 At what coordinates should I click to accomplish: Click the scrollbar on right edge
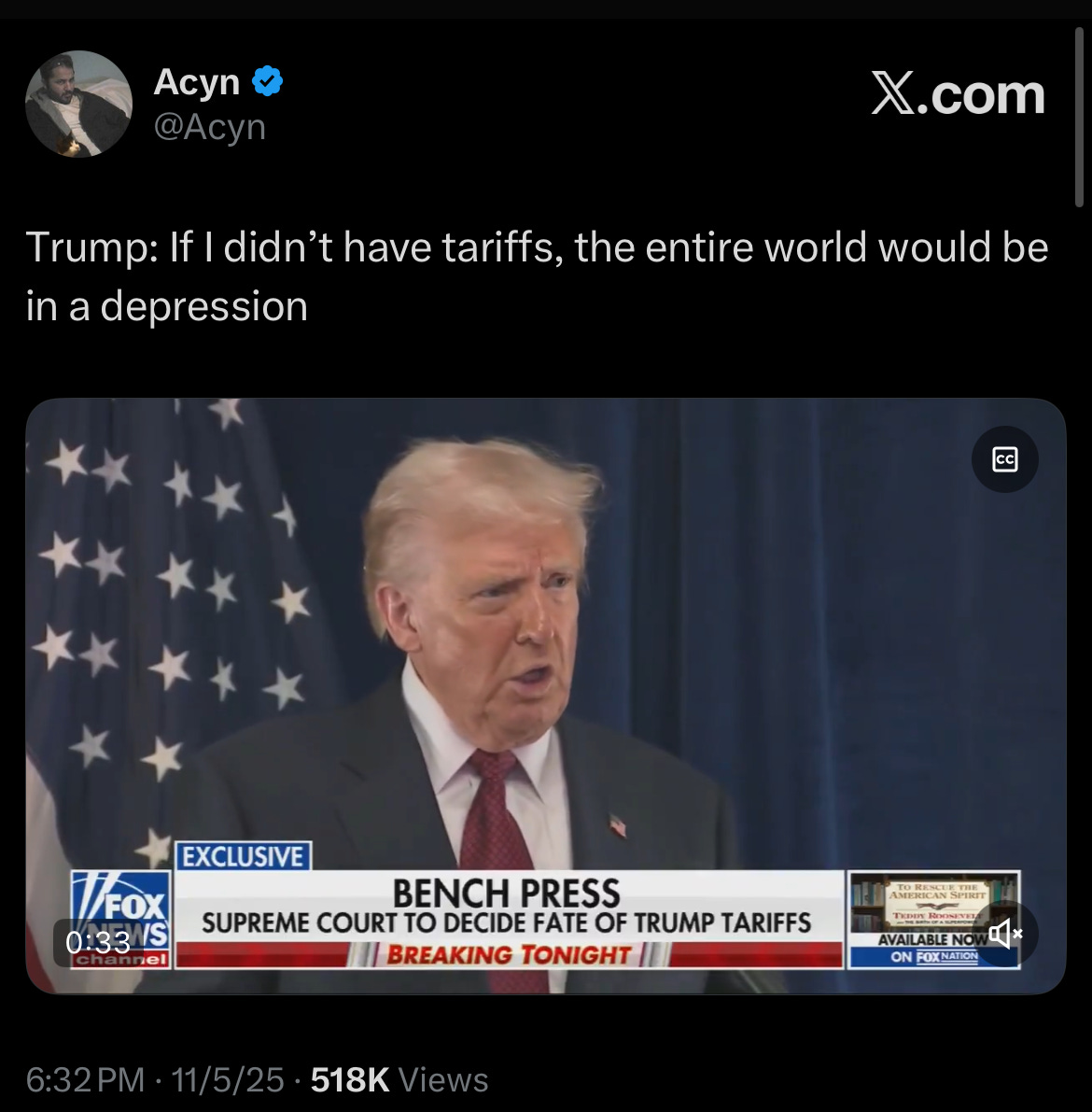pos(1079,118)
